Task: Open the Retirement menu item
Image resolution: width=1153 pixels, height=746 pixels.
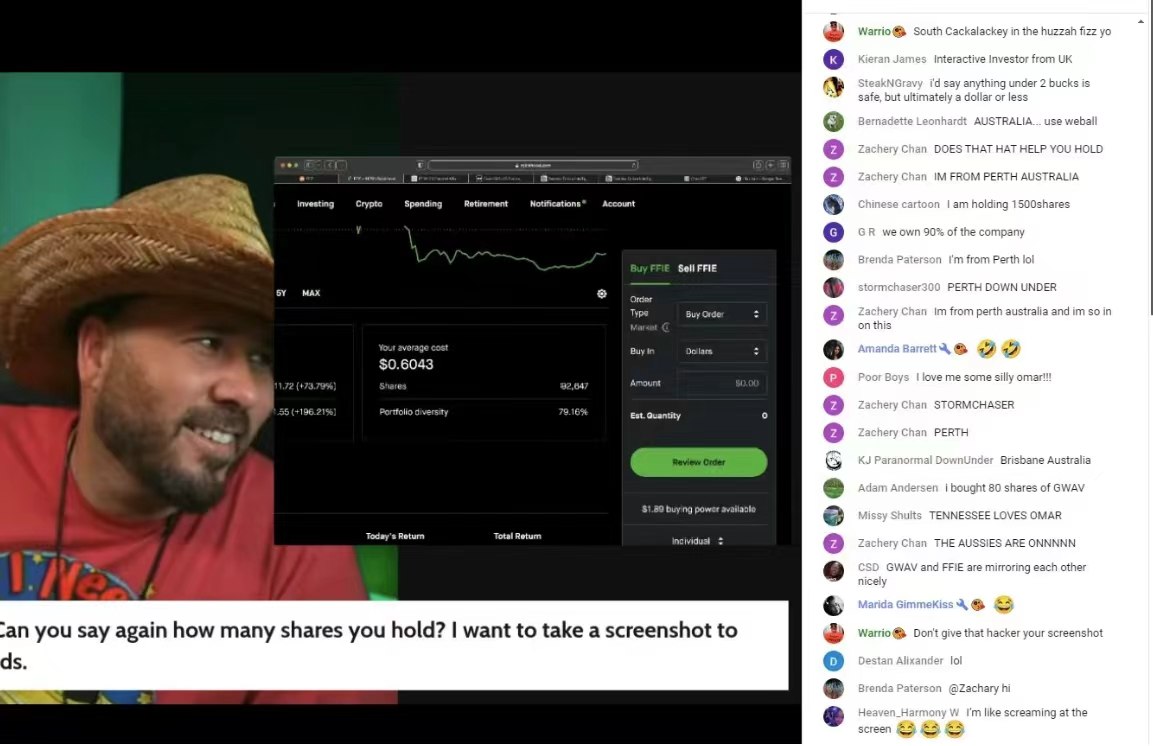Action: [485, 204]
